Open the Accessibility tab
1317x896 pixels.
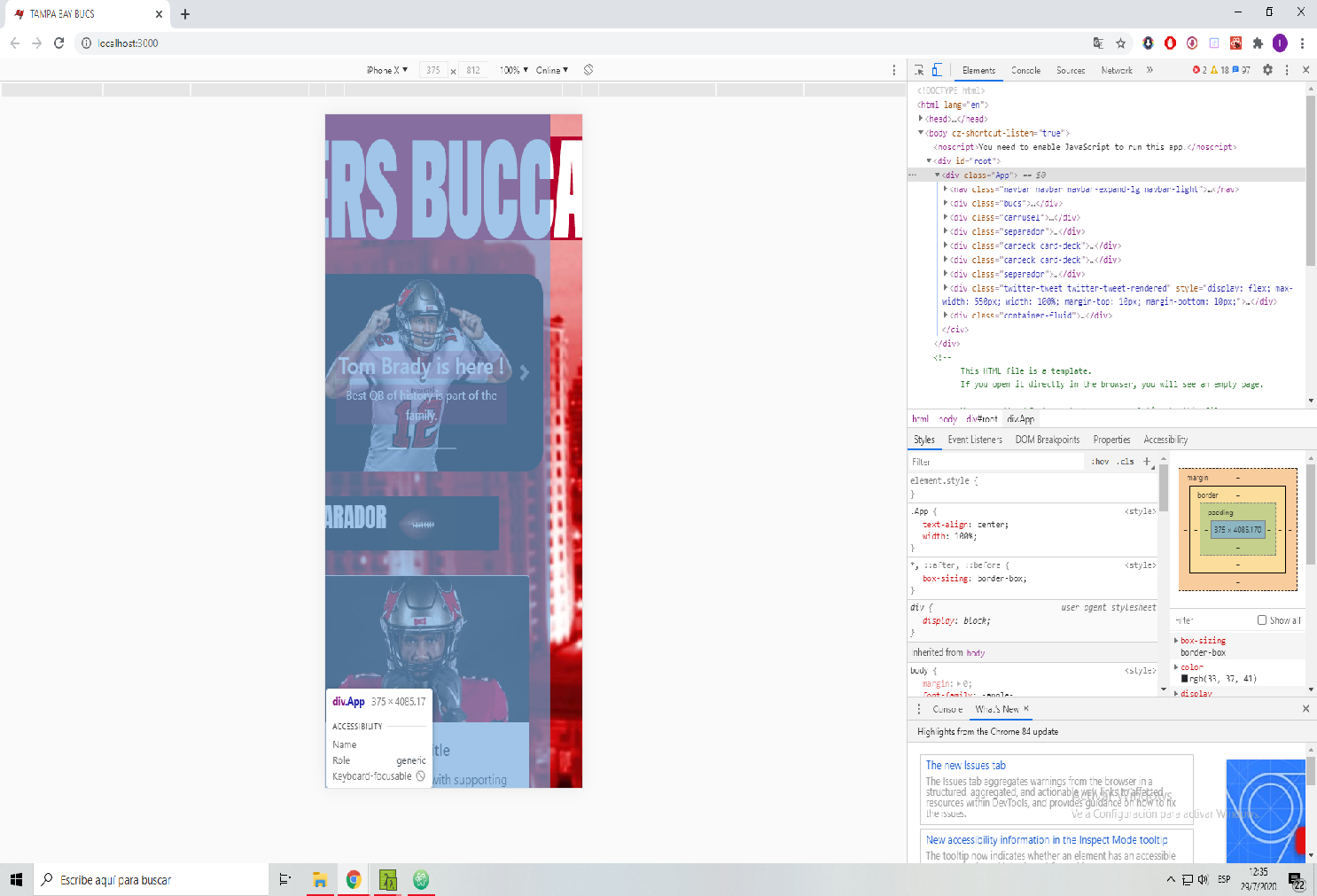[1165, 440]
